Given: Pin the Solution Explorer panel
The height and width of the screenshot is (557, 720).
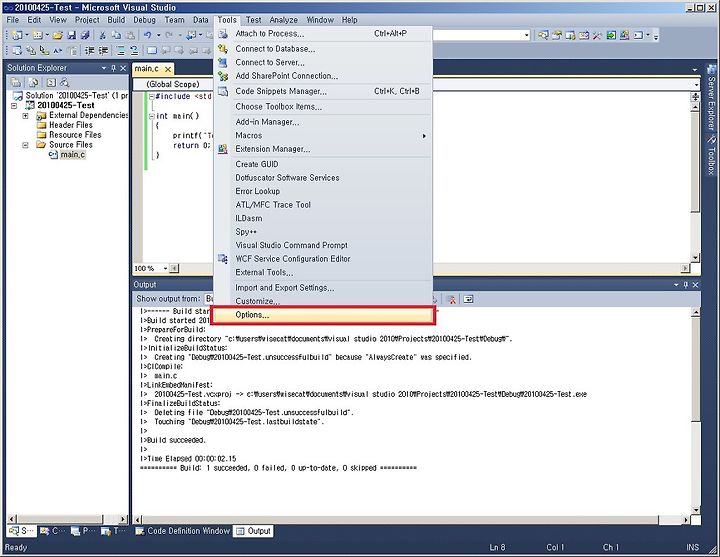Looking at the screenshot, I should [113, 68].
